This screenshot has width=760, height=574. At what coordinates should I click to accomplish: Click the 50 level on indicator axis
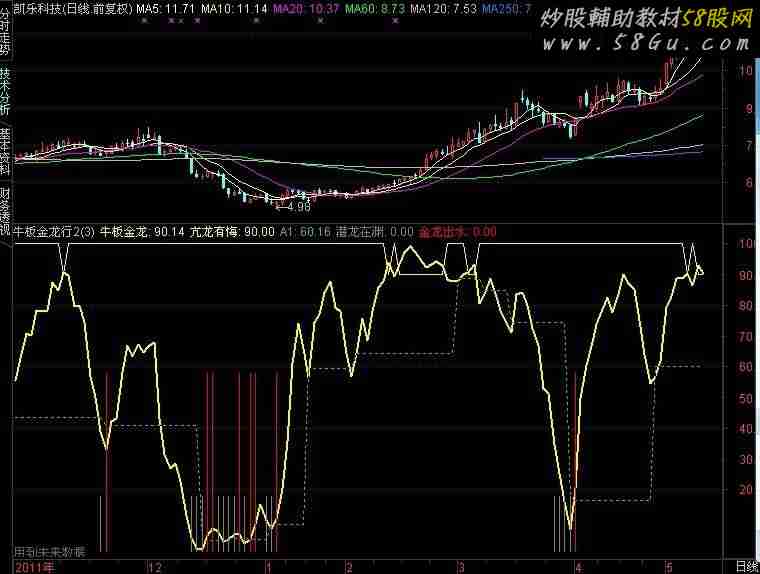point(745,398)
